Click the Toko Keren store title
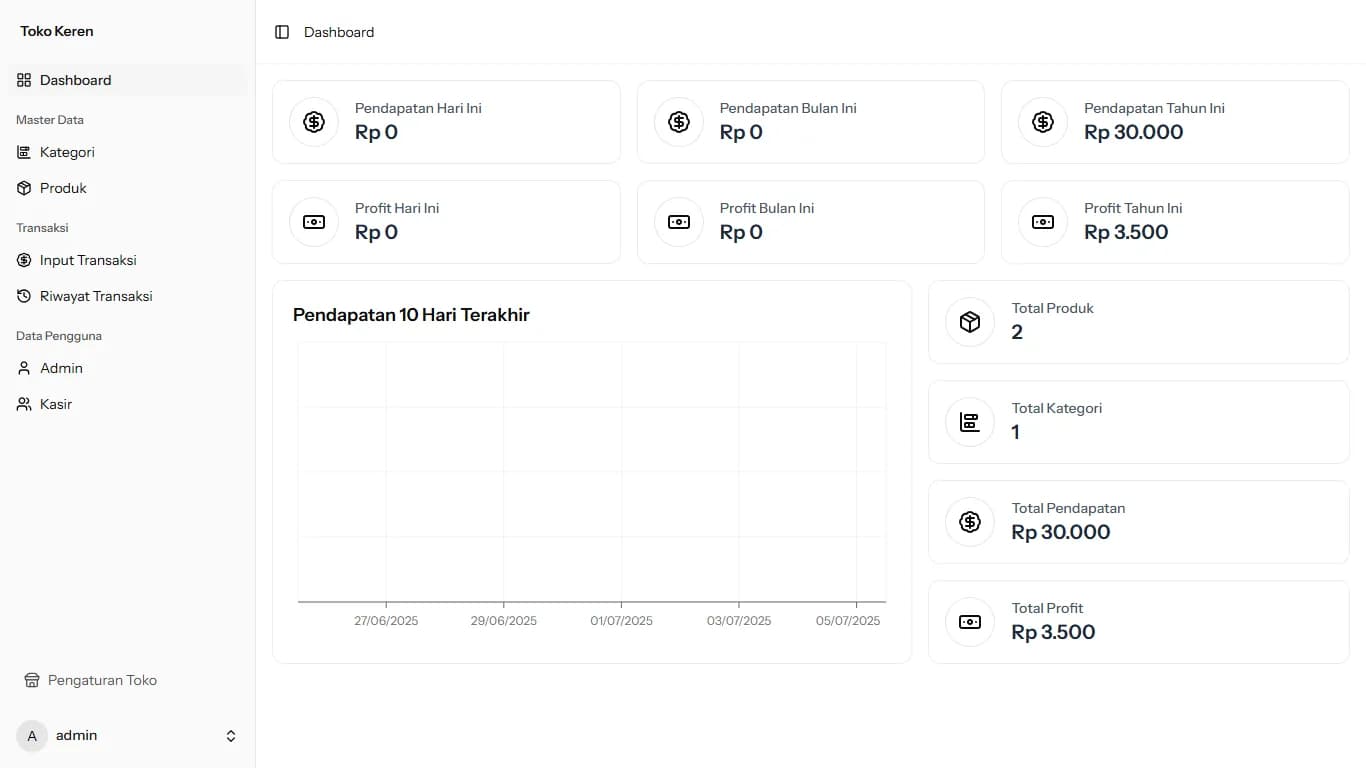 [x=57, y=31]
